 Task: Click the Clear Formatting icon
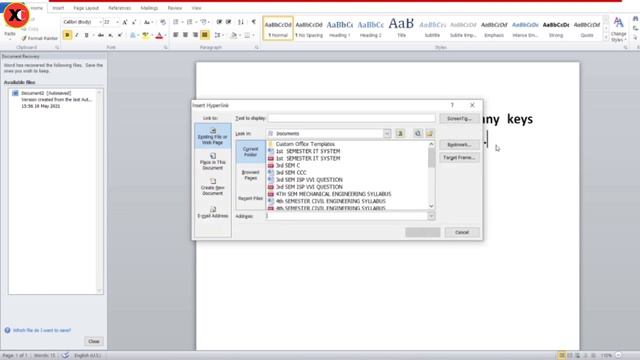(163, 22)
